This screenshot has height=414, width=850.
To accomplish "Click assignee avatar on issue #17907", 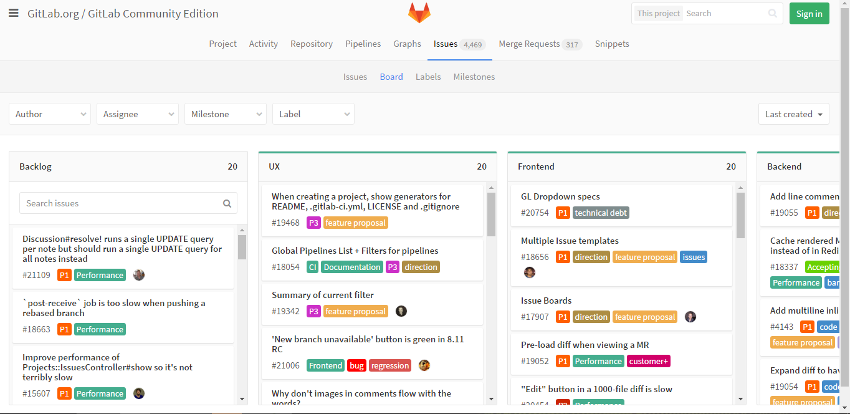I will point(690,317).
